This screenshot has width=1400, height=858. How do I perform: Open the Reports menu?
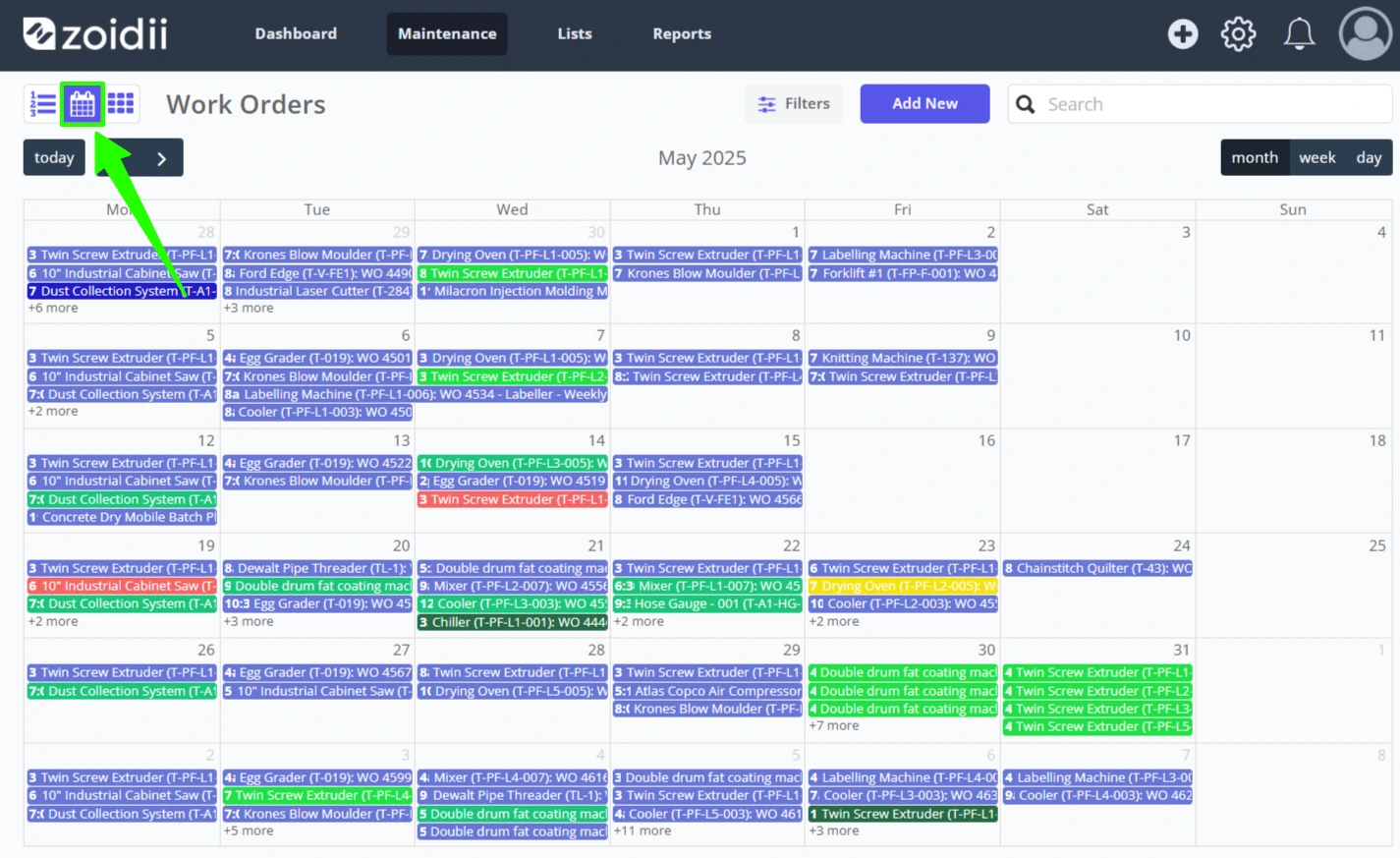pyautogui.click(x=682, y=34)
